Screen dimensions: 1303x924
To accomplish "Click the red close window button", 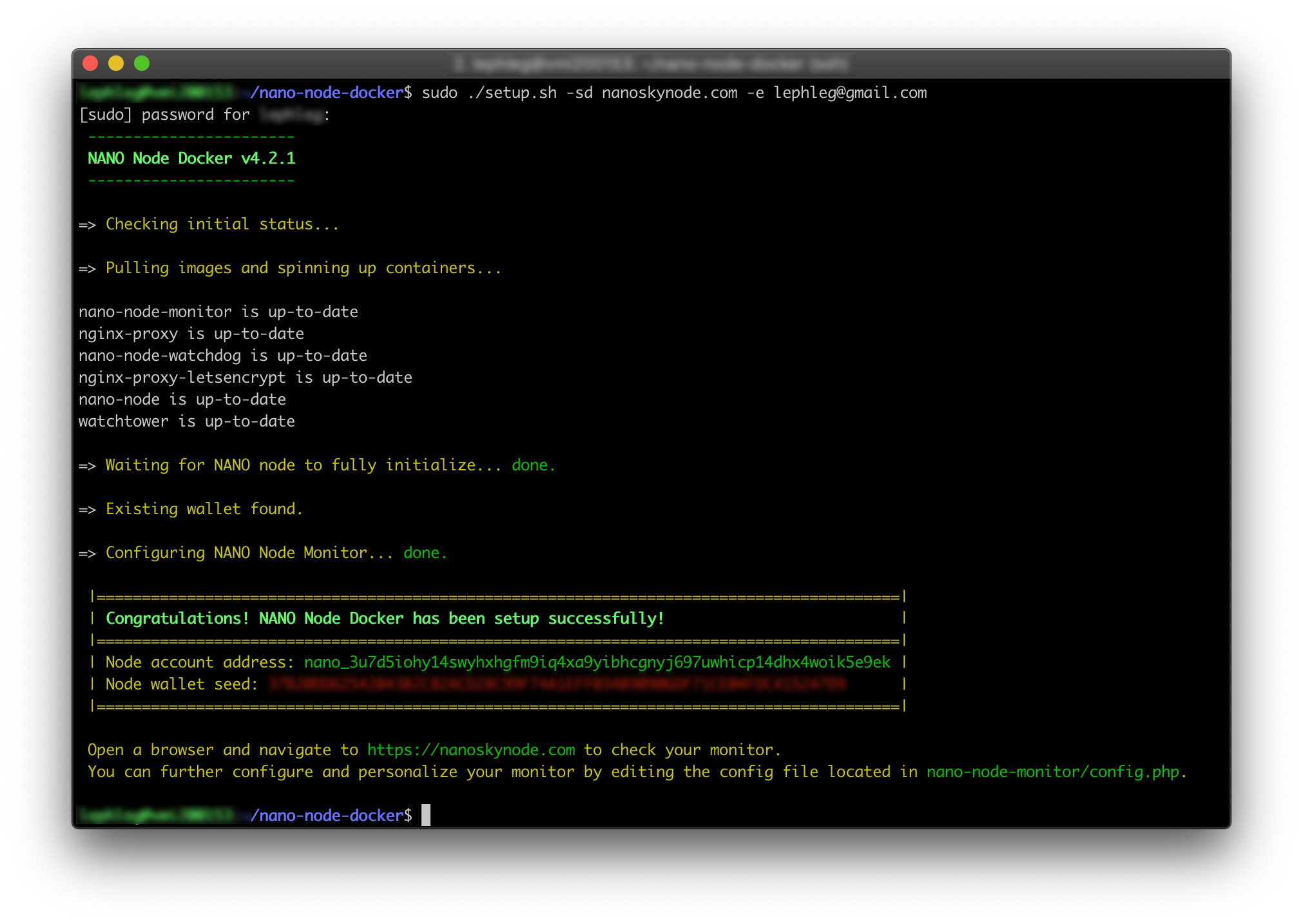I will pos(90,63).
